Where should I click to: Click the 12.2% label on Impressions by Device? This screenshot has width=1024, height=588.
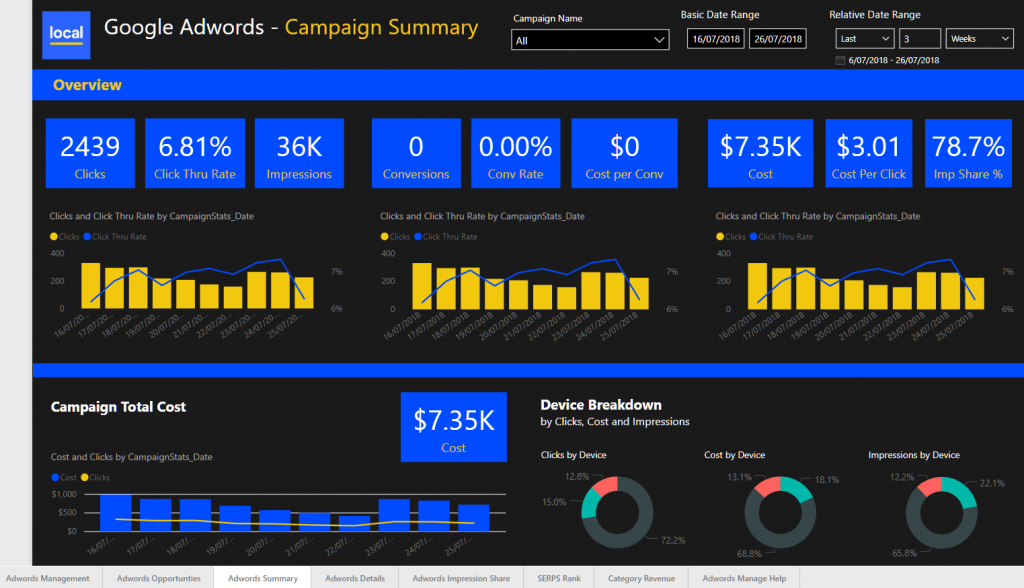[x=902, y=477]
